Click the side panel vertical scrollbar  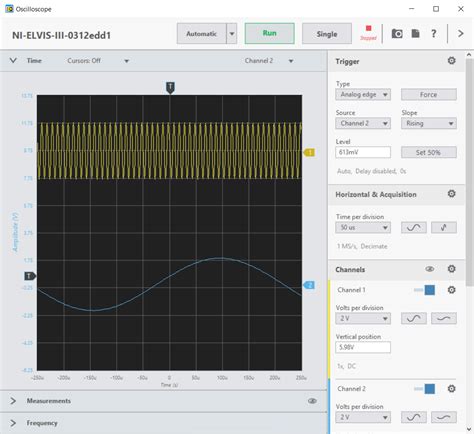pyautogui.click(x=469, y=173)
